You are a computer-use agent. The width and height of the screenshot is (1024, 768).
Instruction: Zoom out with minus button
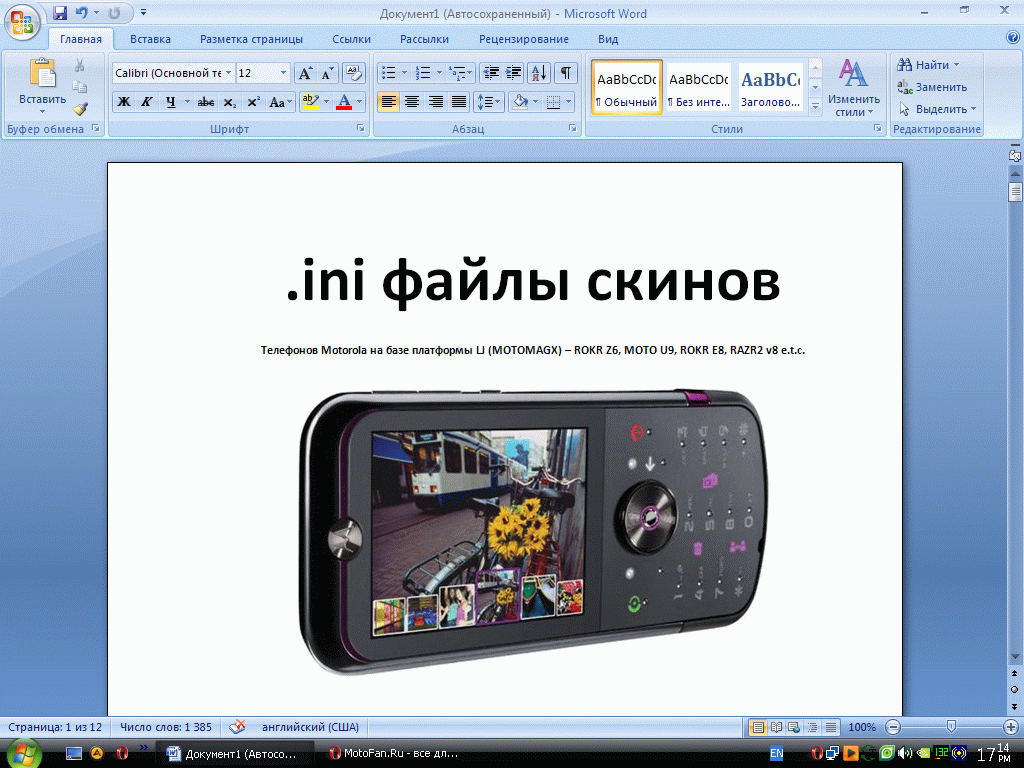click(893, 727)
